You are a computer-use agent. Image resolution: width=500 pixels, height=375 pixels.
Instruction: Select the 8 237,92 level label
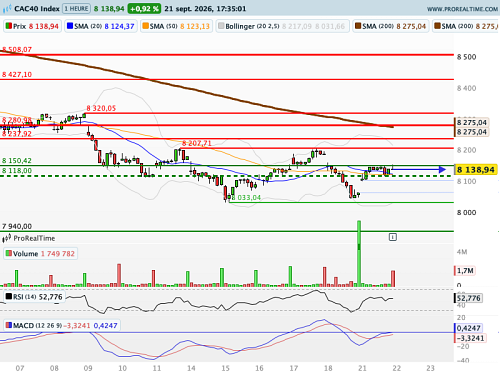coord(17,134)
